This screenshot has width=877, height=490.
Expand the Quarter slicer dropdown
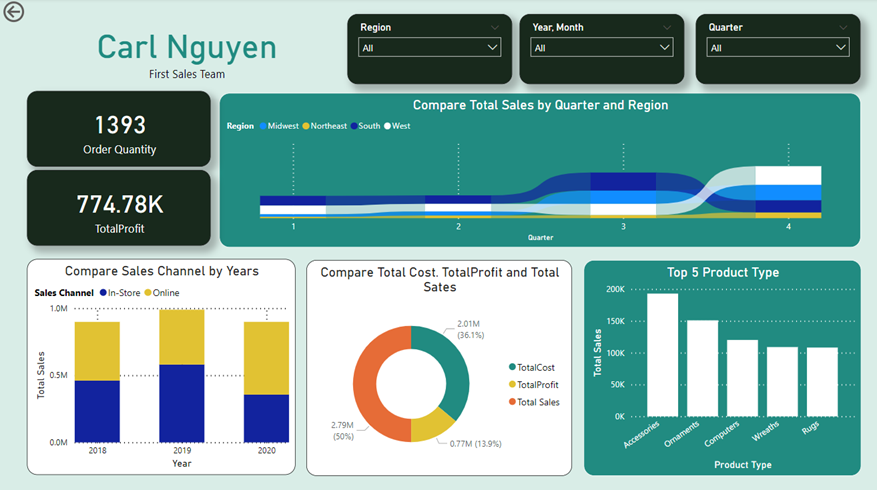[778, 47]
